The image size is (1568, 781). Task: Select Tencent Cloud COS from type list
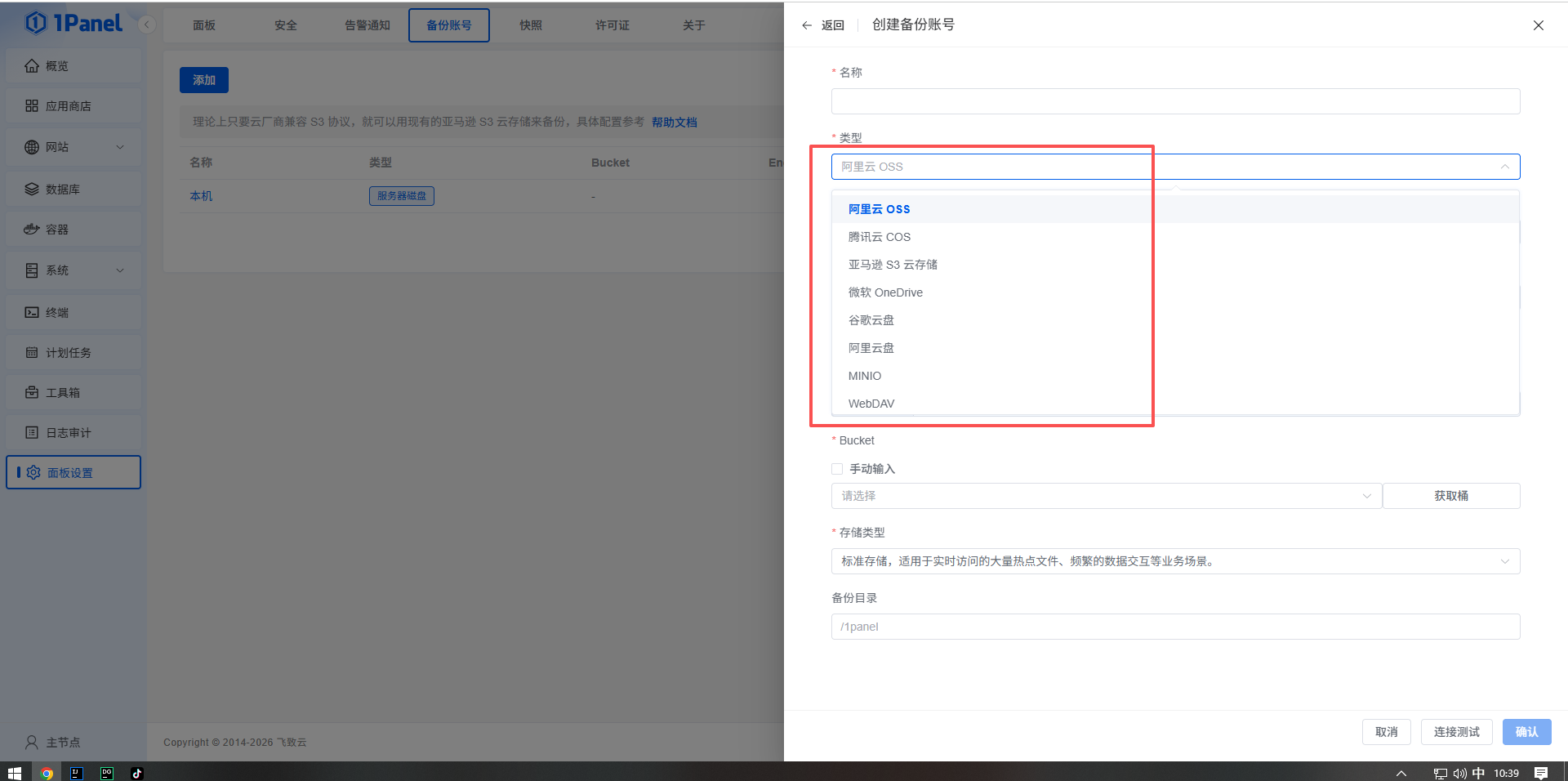pyautogui.click(x=879, y=237)
